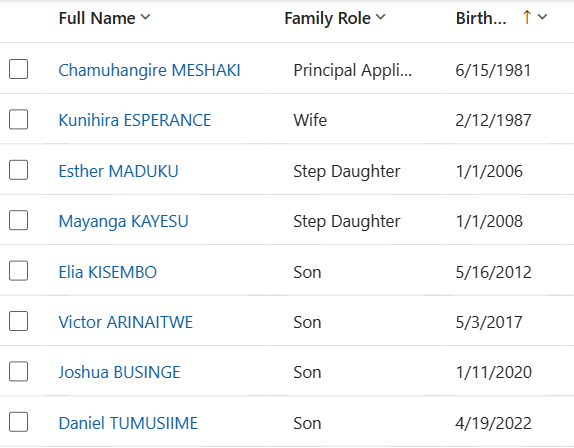Image resolution: width=574 pixels, height=448 pixels.
Task: Click the Full Name column header
Action: point(97,18)
